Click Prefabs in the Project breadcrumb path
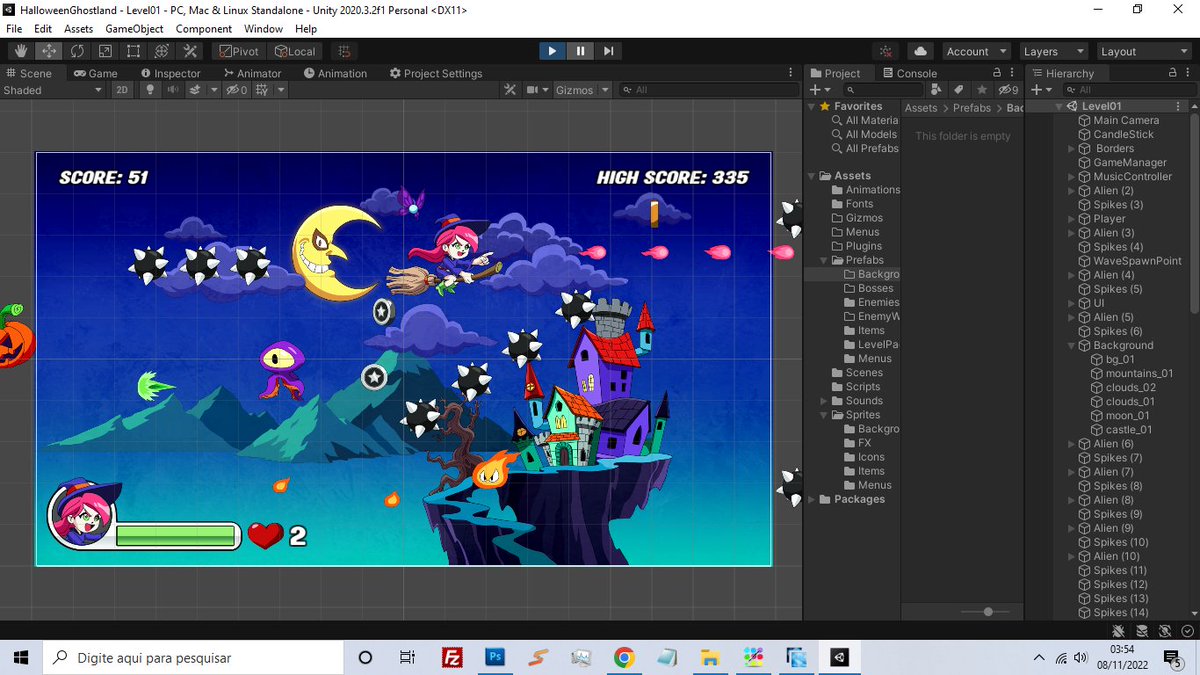Image resolution: width=1200 pixels, height=675 pixels. (x=972, y=108)
